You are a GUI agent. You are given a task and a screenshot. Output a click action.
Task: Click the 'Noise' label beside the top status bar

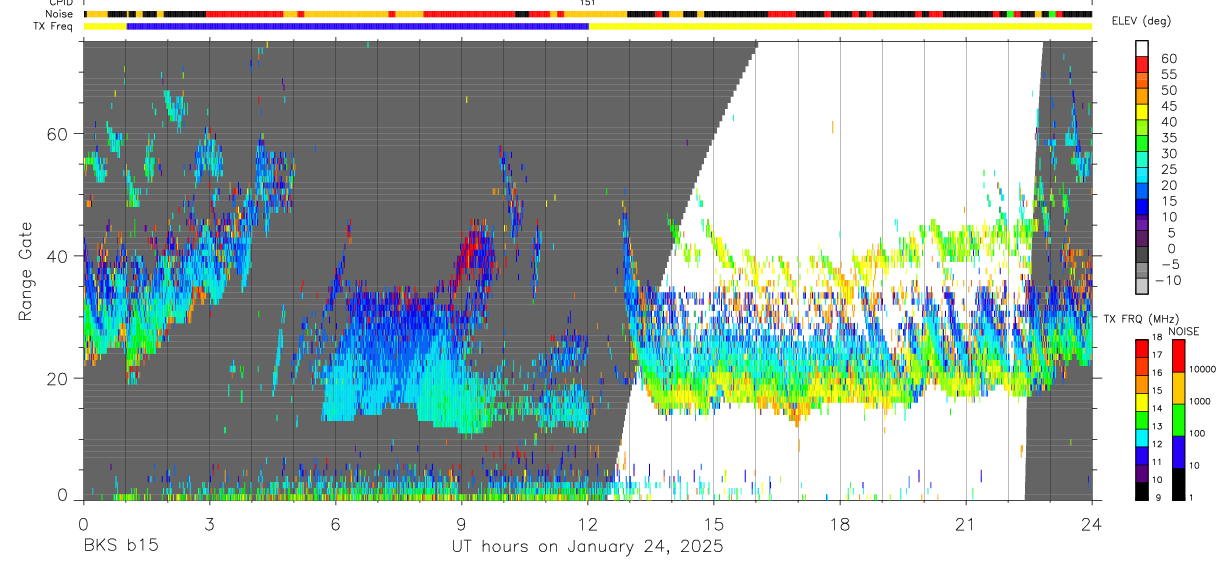click(61, 14)
